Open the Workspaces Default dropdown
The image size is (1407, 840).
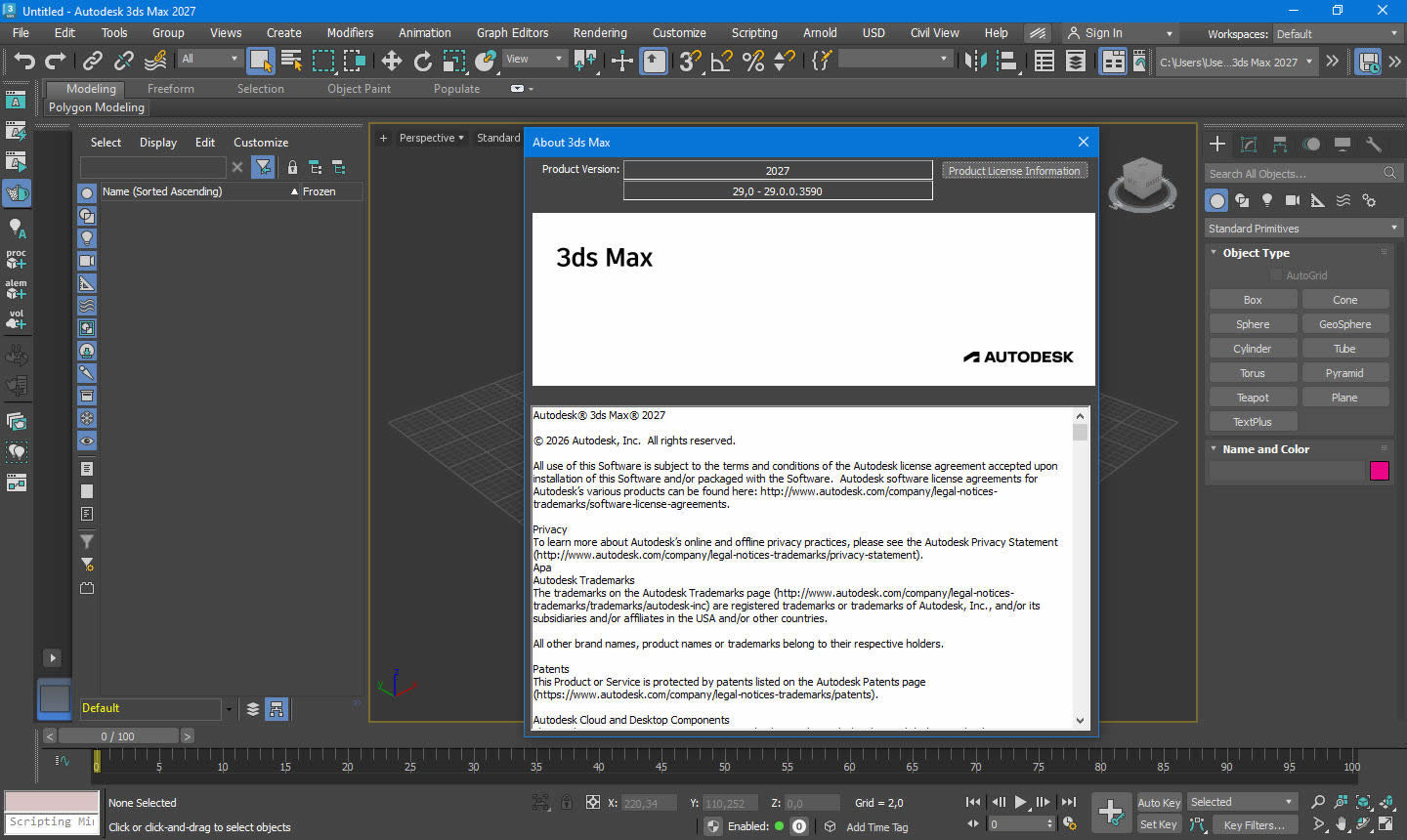point(1335,34)
